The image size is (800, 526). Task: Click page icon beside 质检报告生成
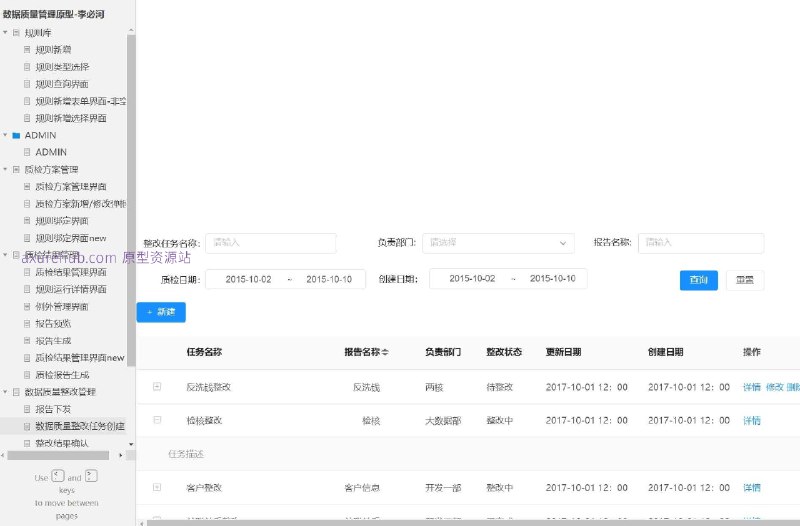[27, 374]
